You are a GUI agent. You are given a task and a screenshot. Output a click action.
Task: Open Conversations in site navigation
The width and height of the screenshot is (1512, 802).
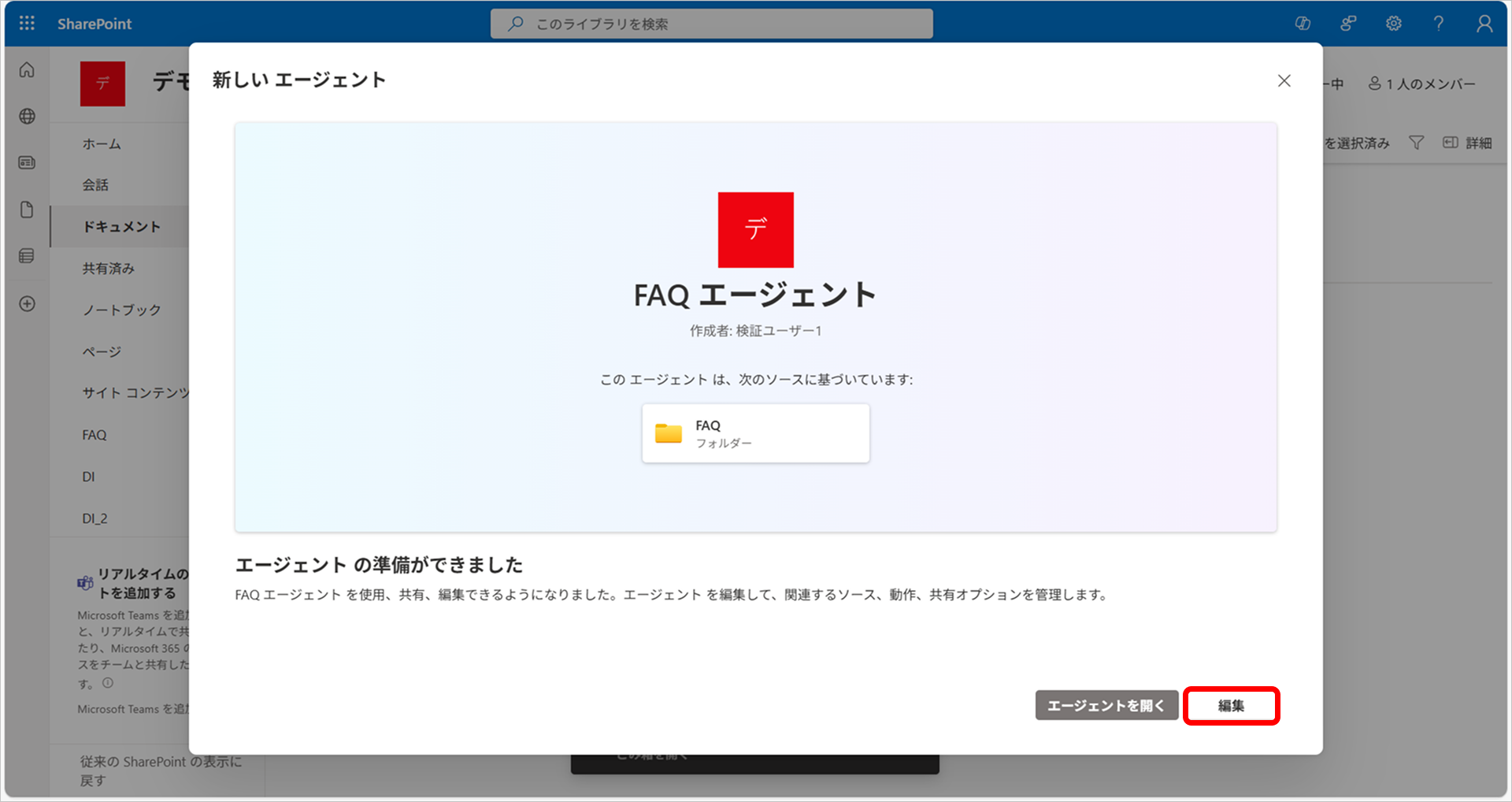(x=95, y=185)
